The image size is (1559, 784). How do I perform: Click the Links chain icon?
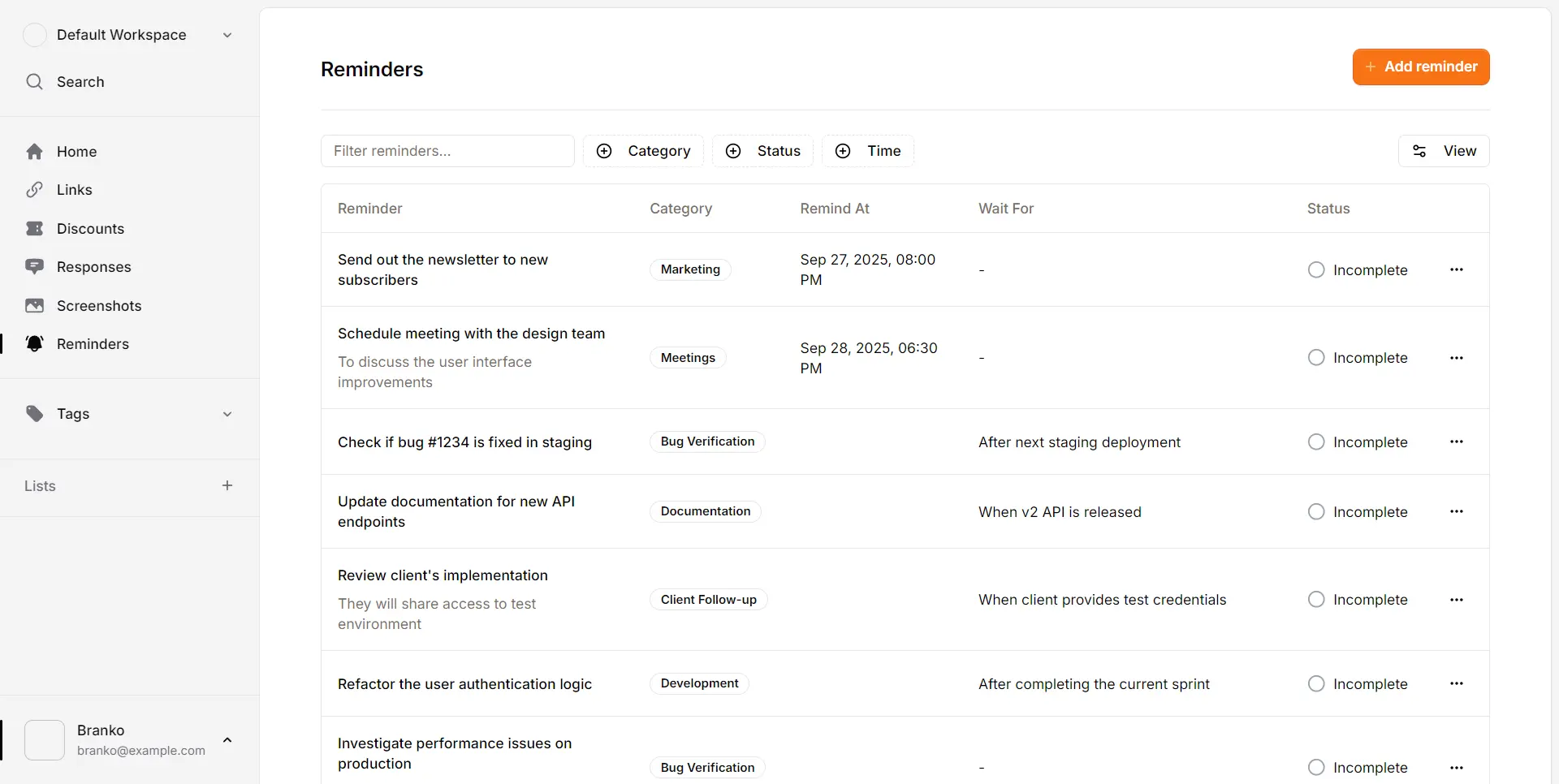[34, 190]
